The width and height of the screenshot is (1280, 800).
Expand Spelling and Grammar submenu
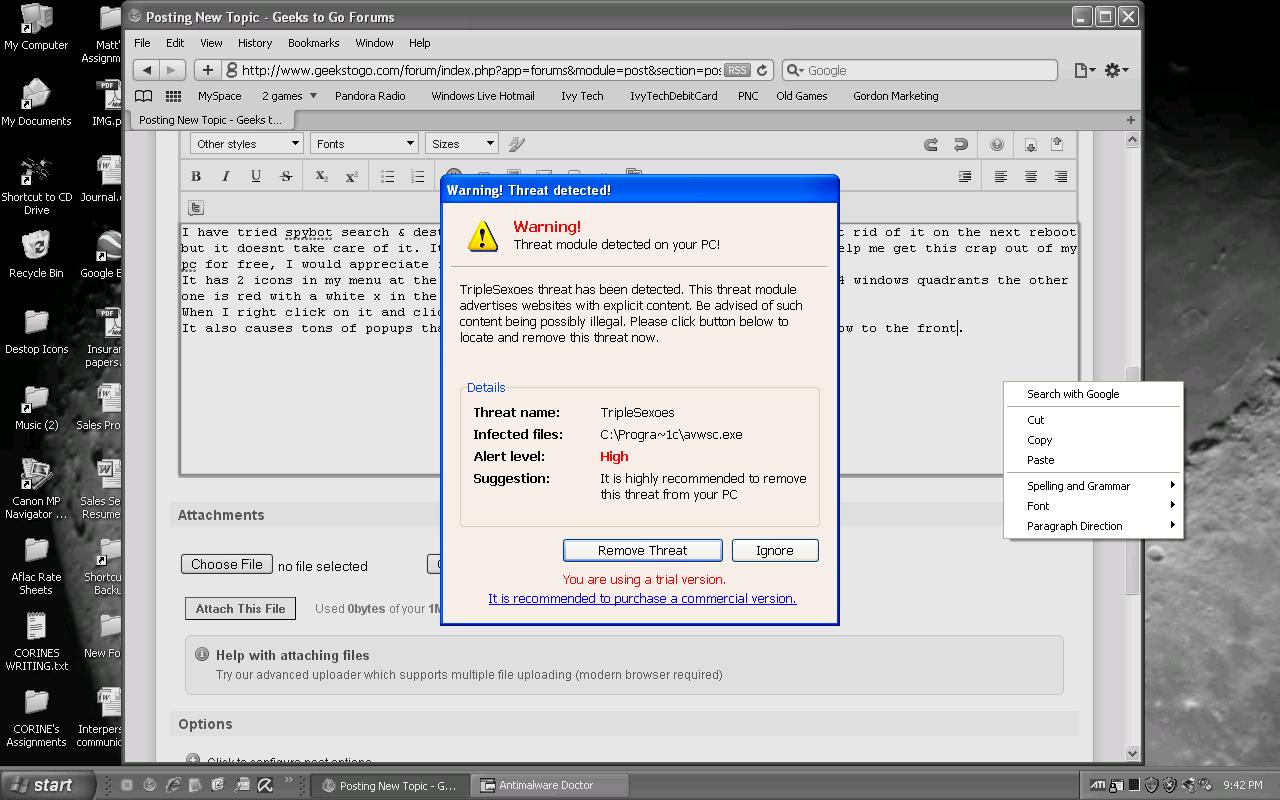(x=1093, y=486)
